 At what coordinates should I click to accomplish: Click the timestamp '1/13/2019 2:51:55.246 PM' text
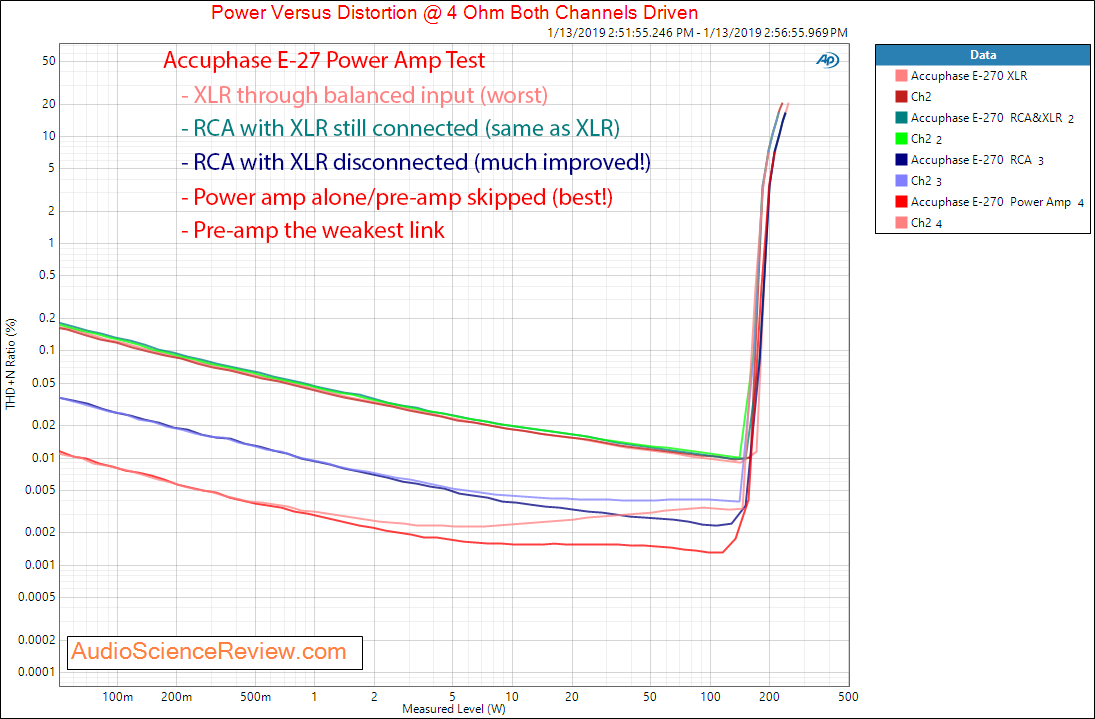click(622, 33)
